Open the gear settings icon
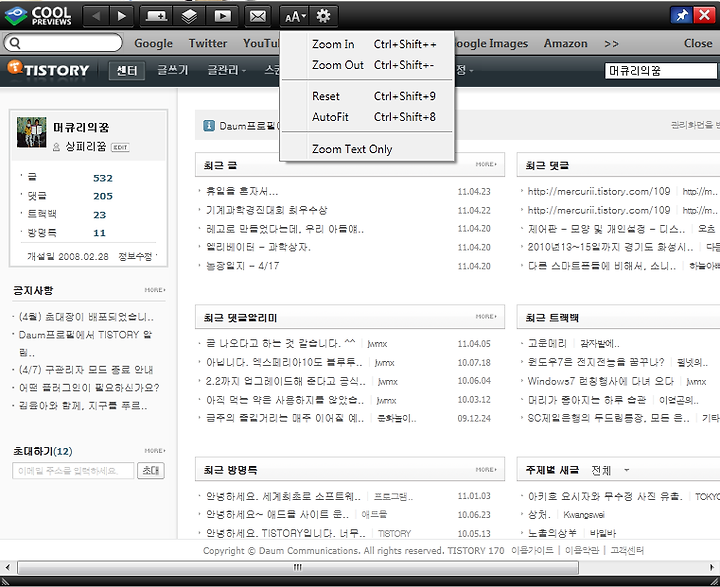 tap(323, 17)
